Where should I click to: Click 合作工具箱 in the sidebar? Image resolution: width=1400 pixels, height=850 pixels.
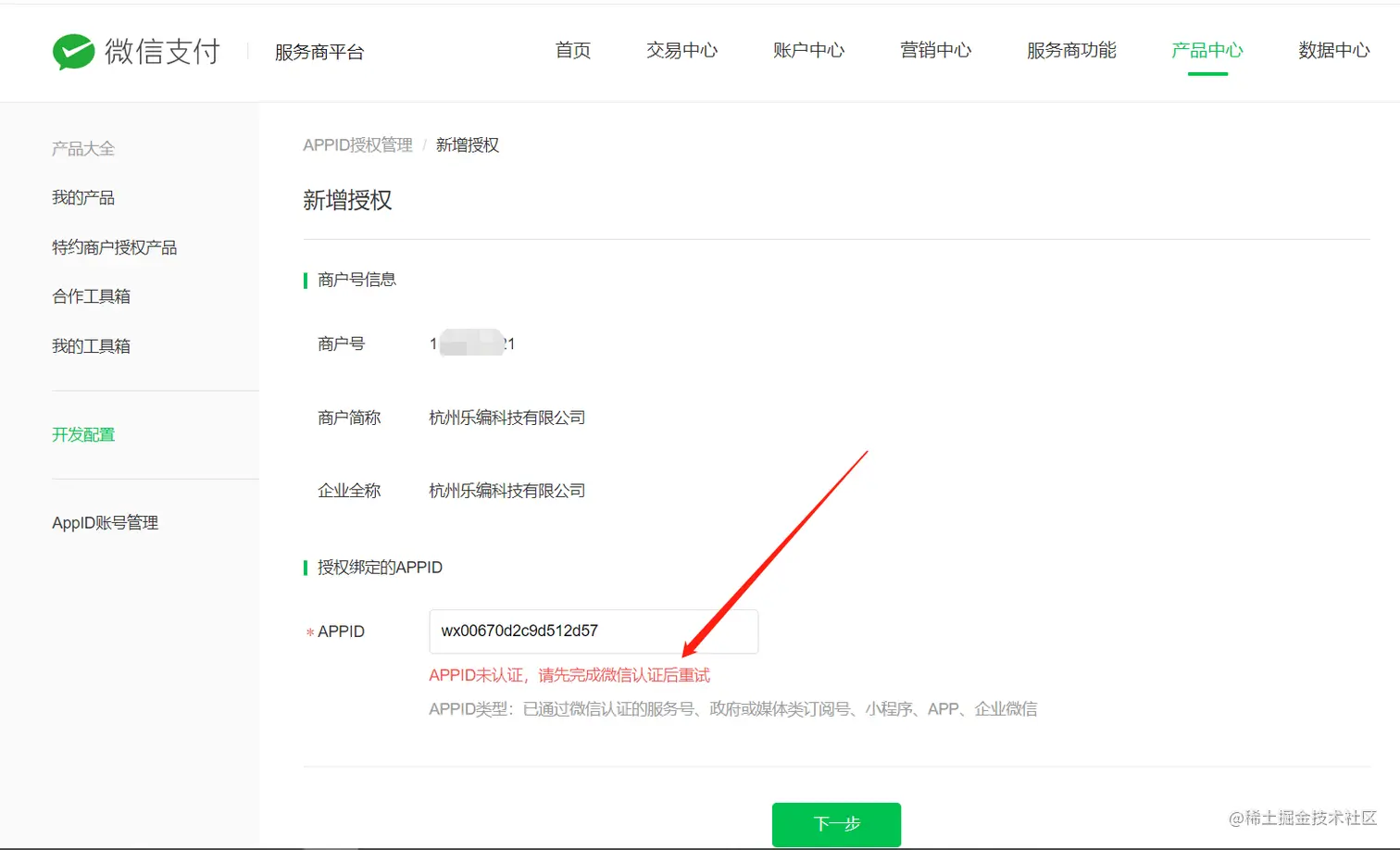(91, 296)
